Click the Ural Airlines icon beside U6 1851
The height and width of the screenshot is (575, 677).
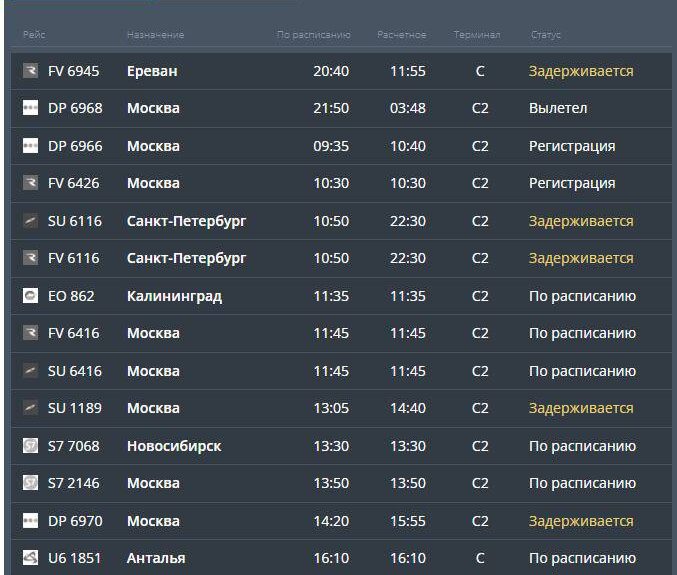(30, 558)
